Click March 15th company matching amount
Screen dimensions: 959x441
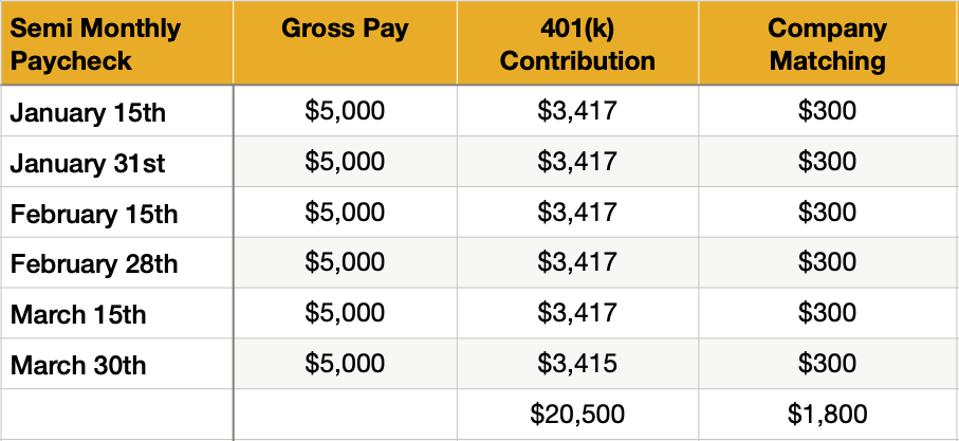point(827,313)
